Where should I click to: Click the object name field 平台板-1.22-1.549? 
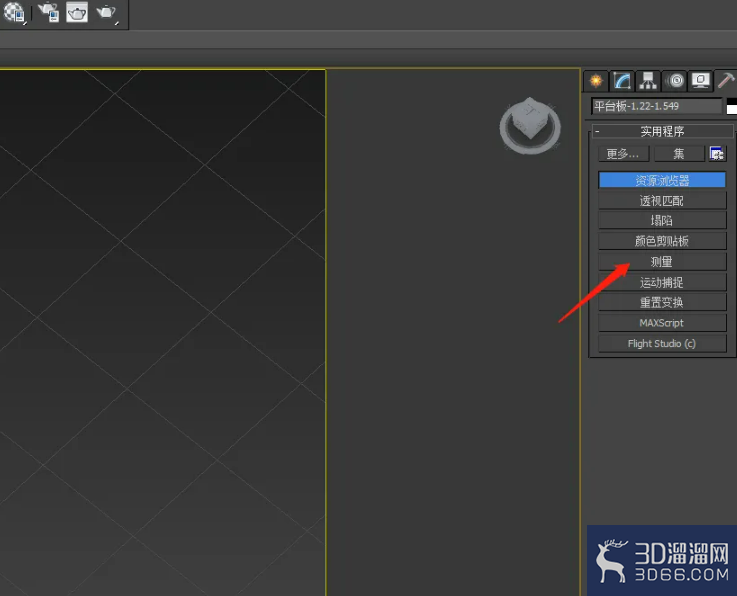click(x=657, y=106)
